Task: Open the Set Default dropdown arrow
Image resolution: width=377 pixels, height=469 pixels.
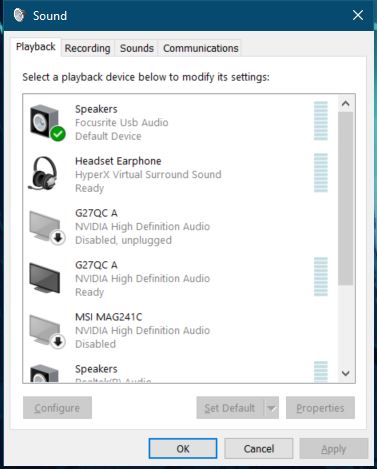Action: [x=272, y=408]
